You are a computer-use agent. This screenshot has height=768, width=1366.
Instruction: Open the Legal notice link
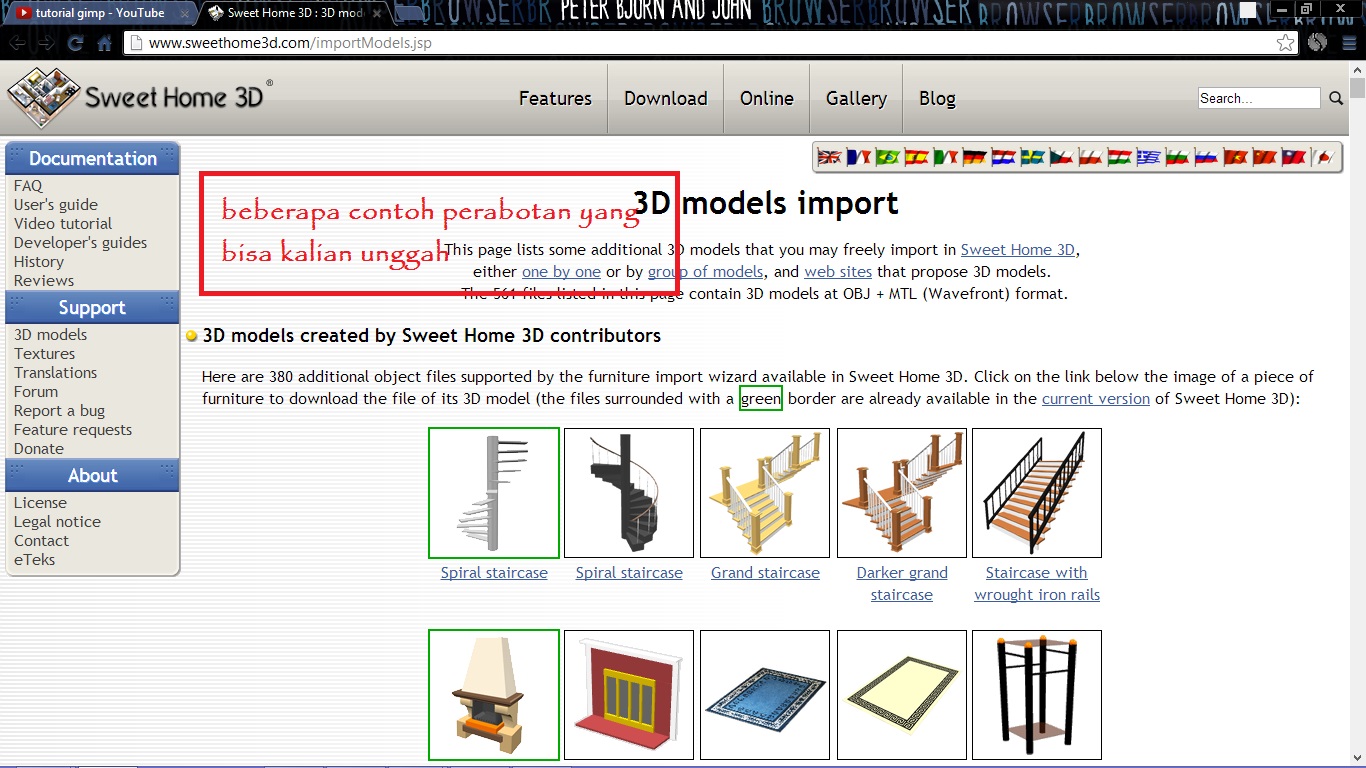tap(57, 521)
